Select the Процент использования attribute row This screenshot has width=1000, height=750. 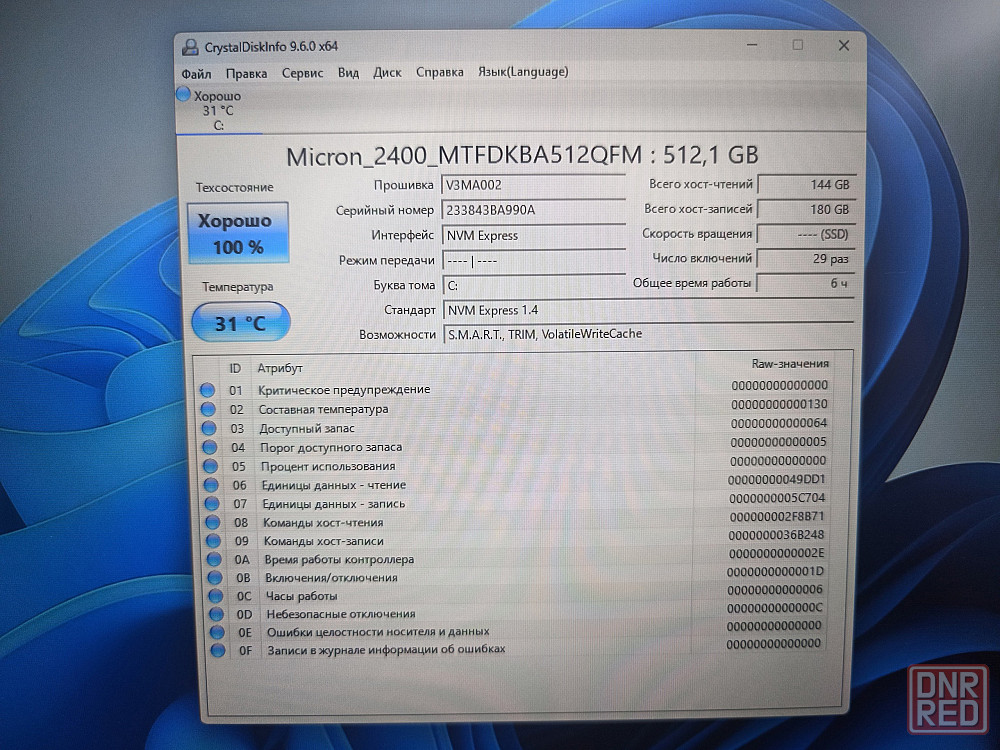pyautogui.click(x=515, y=464)
